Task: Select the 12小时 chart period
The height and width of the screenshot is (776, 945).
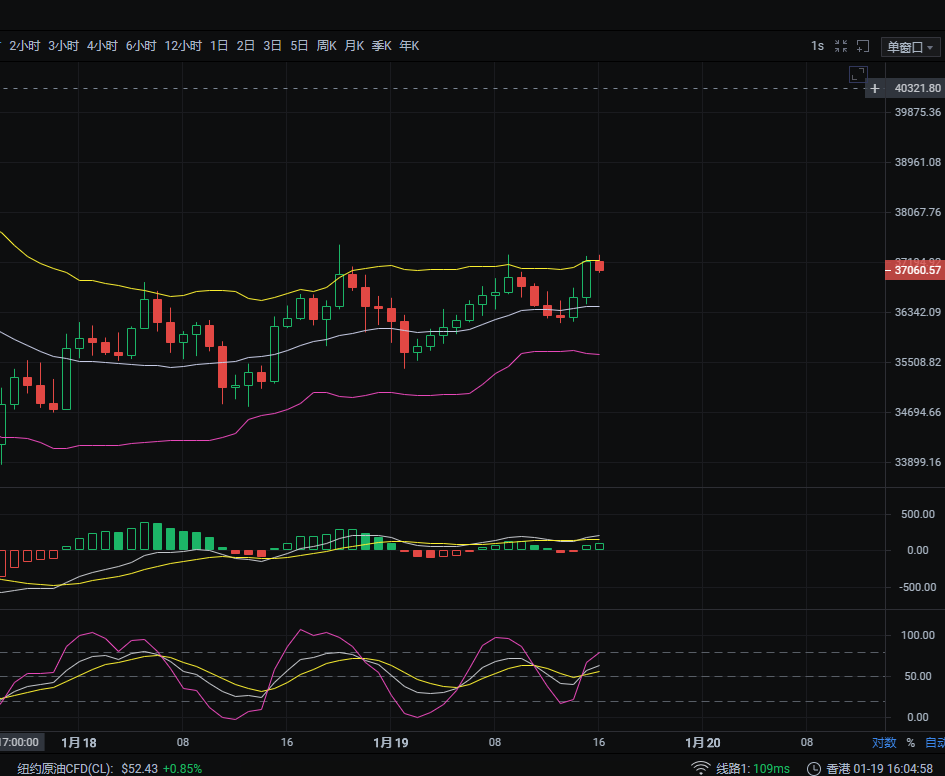Action: tap(183, 46)
